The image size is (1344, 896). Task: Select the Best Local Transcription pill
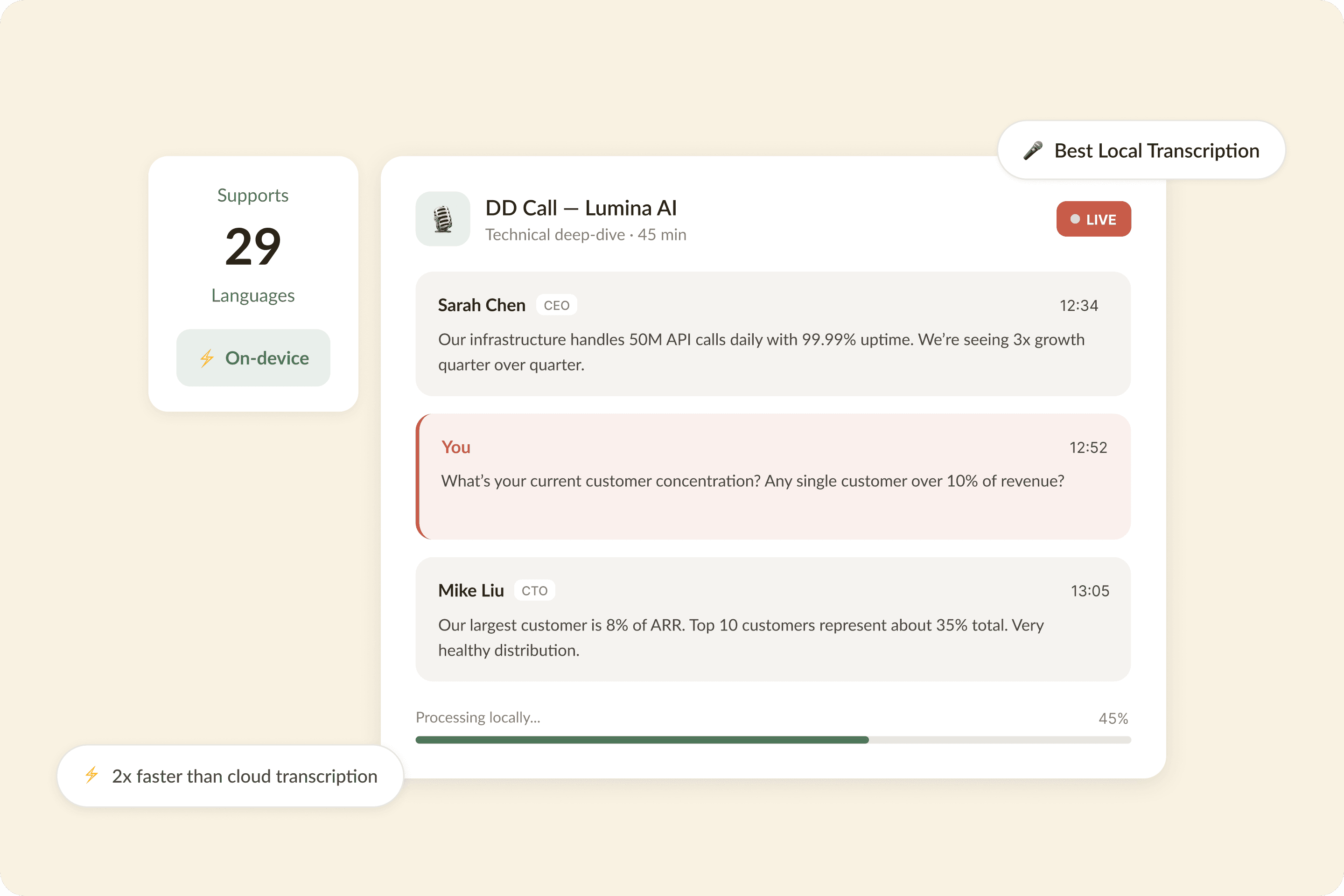pos(1141,150)
